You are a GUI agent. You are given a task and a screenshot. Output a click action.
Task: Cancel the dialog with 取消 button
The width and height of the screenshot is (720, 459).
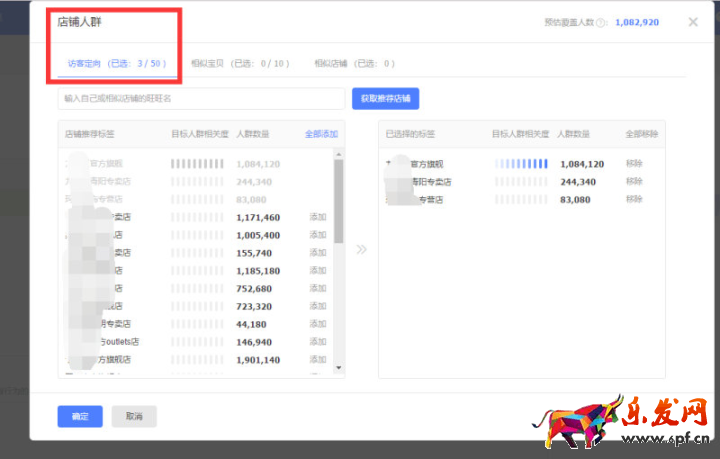tap(134, 416)
